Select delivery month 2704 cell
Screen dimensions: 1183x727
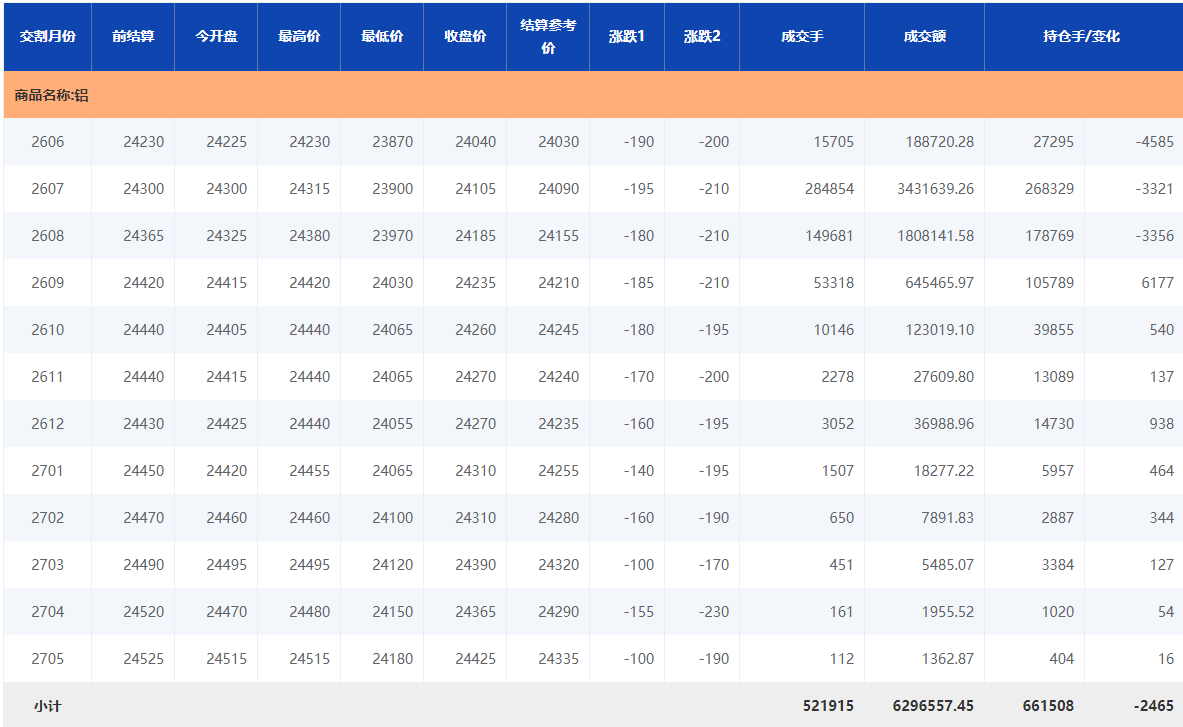(48, 612)
